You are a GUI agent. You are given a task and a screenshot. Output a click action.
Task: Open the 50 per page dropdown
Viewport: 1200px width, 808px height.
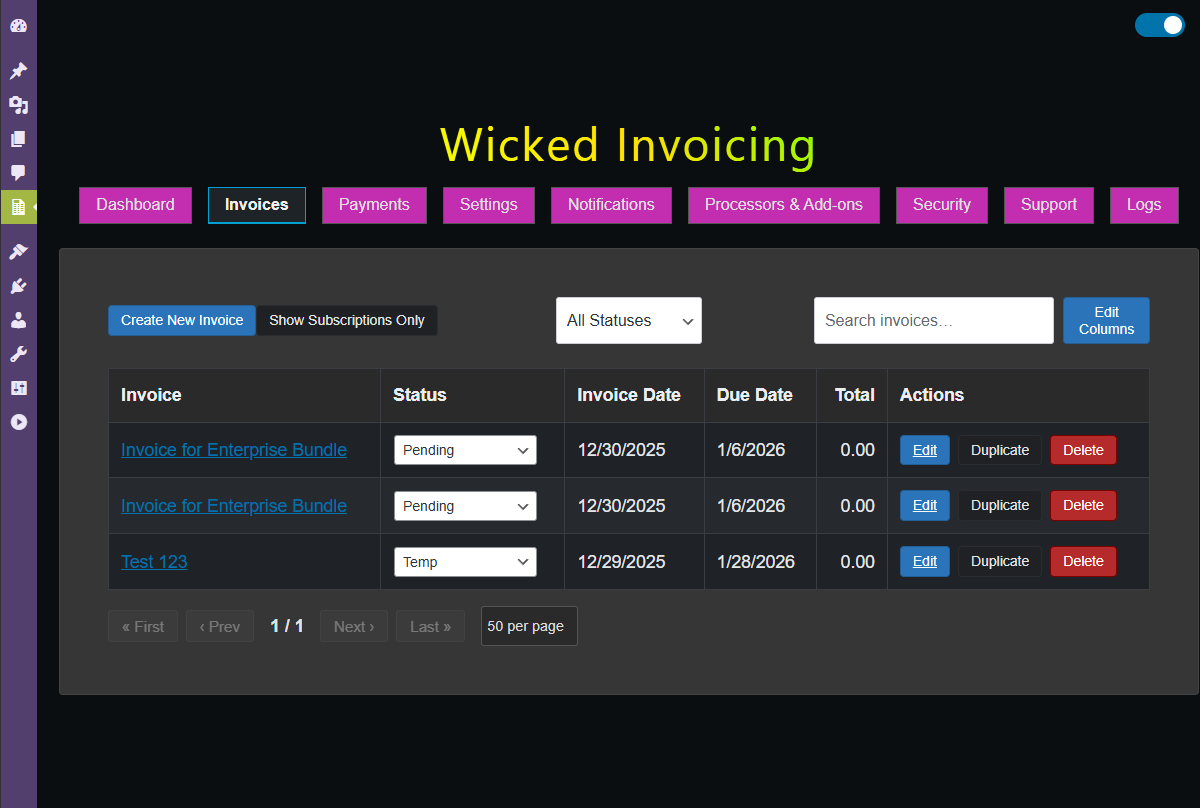(x=528, y=626)
